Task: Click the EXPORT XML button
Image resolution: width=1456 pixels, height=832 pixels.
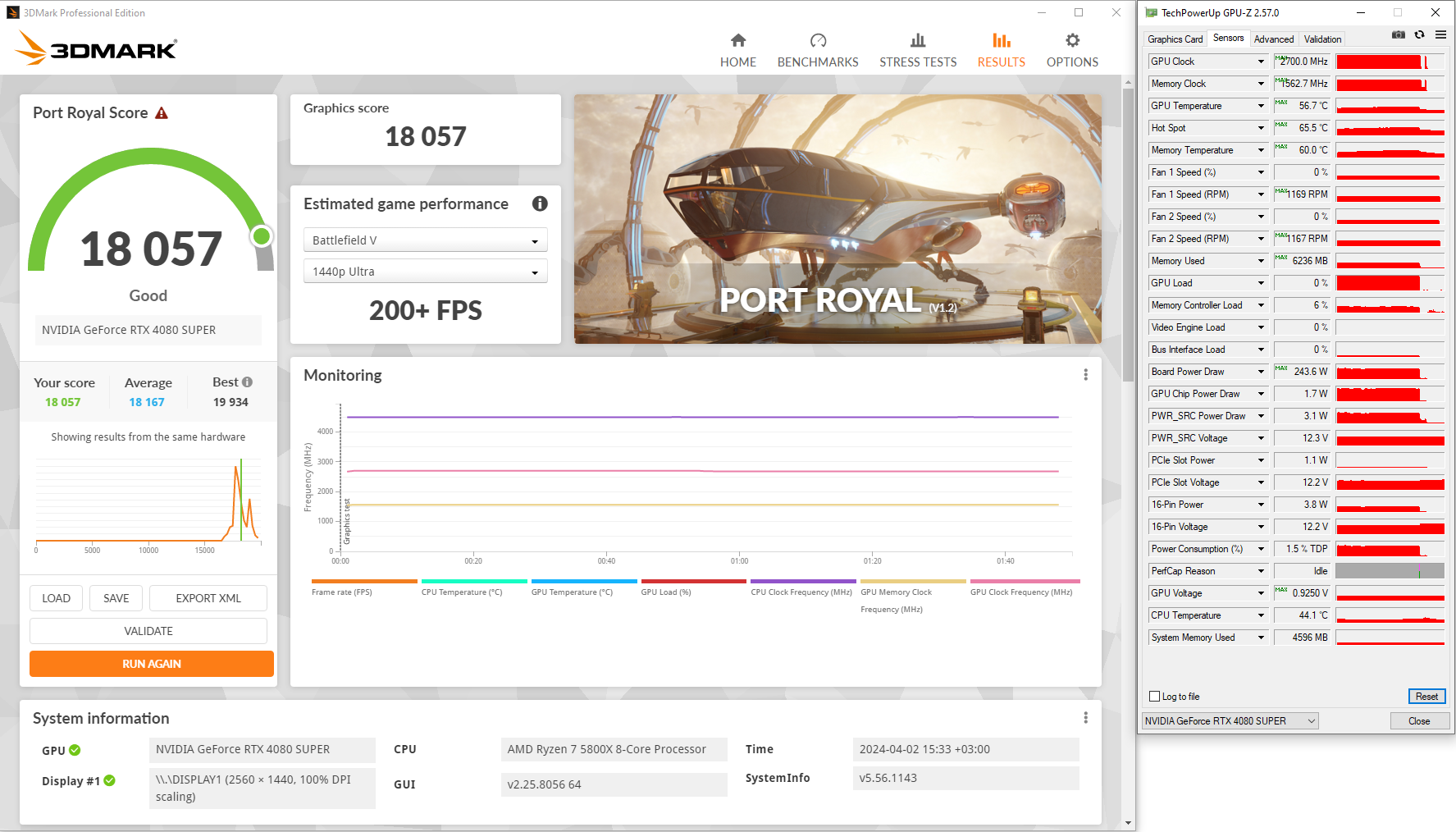Action: [208, 598]
